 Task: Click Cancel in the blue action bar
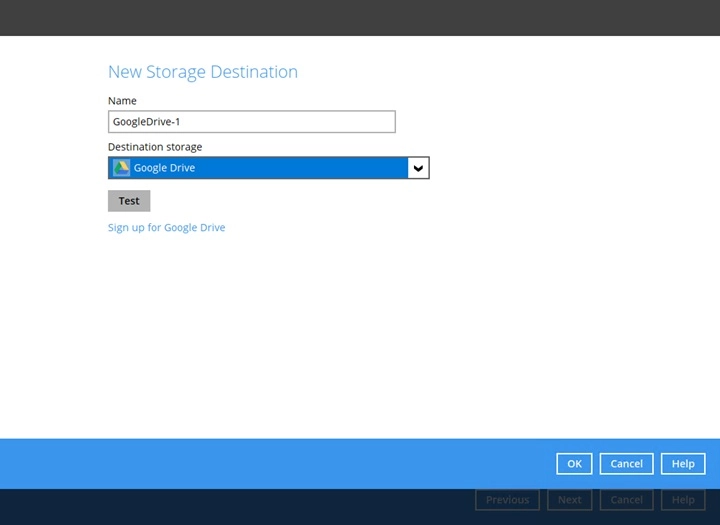pyautogui.click(x=626, y=464)
